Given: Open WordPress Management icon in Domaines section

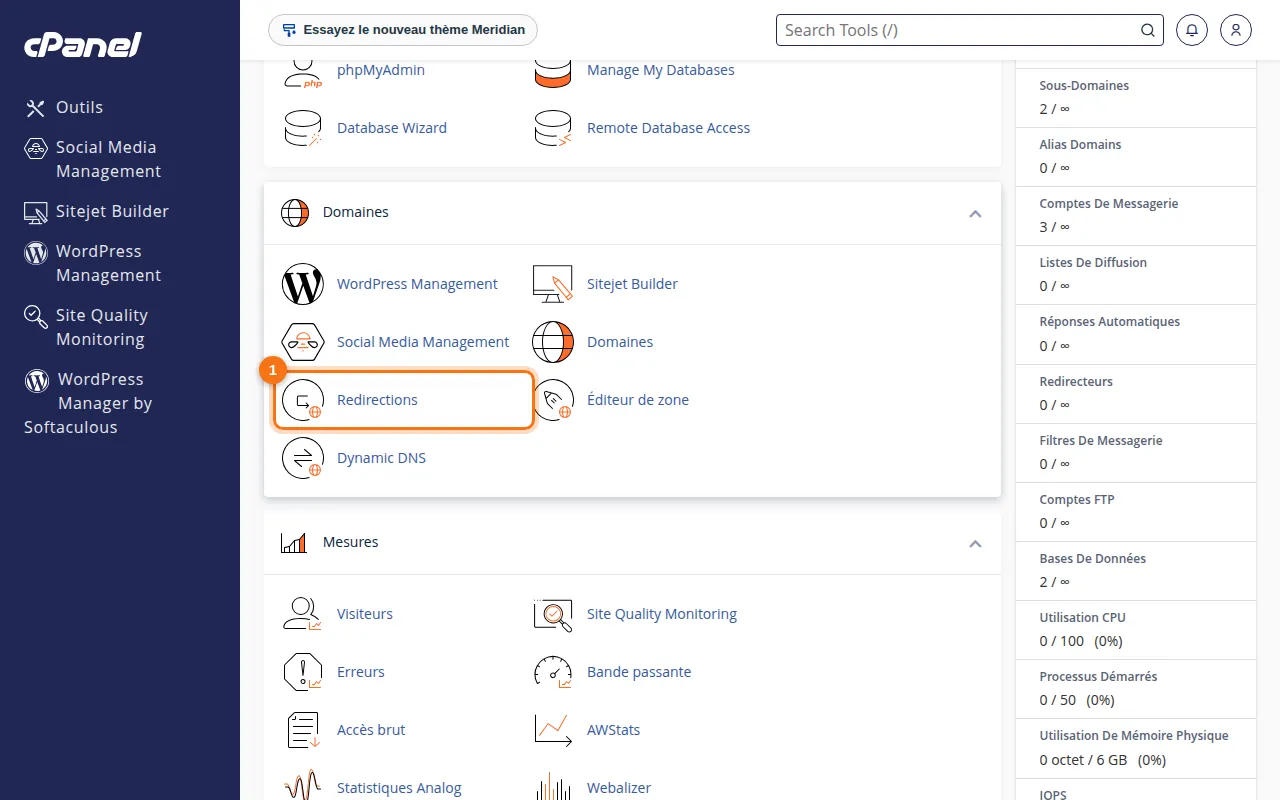Looking at the screenshot, I should [302, 284].
